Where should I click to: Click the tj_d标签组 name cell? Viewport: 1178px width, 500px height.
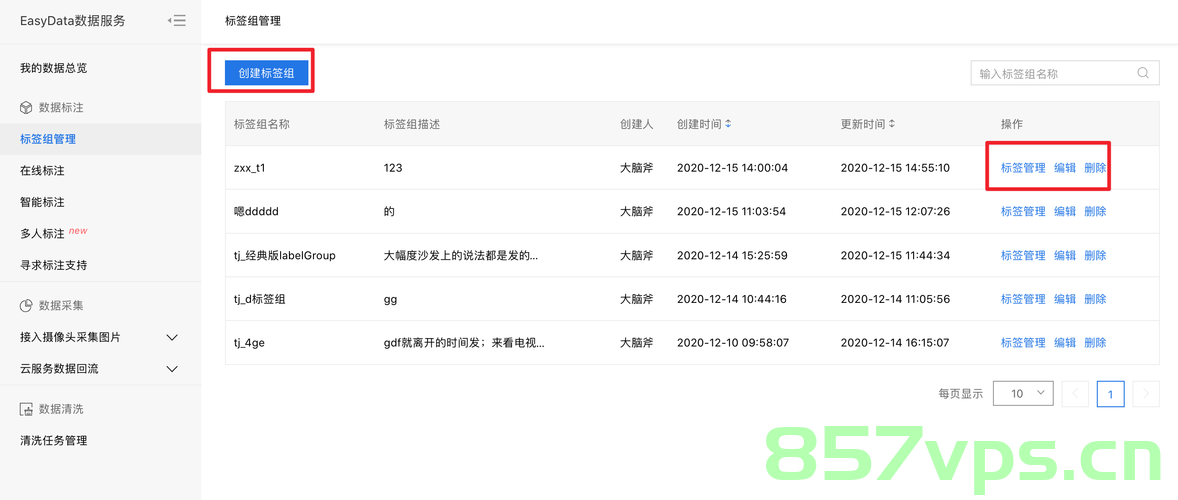tap(260, 299)
